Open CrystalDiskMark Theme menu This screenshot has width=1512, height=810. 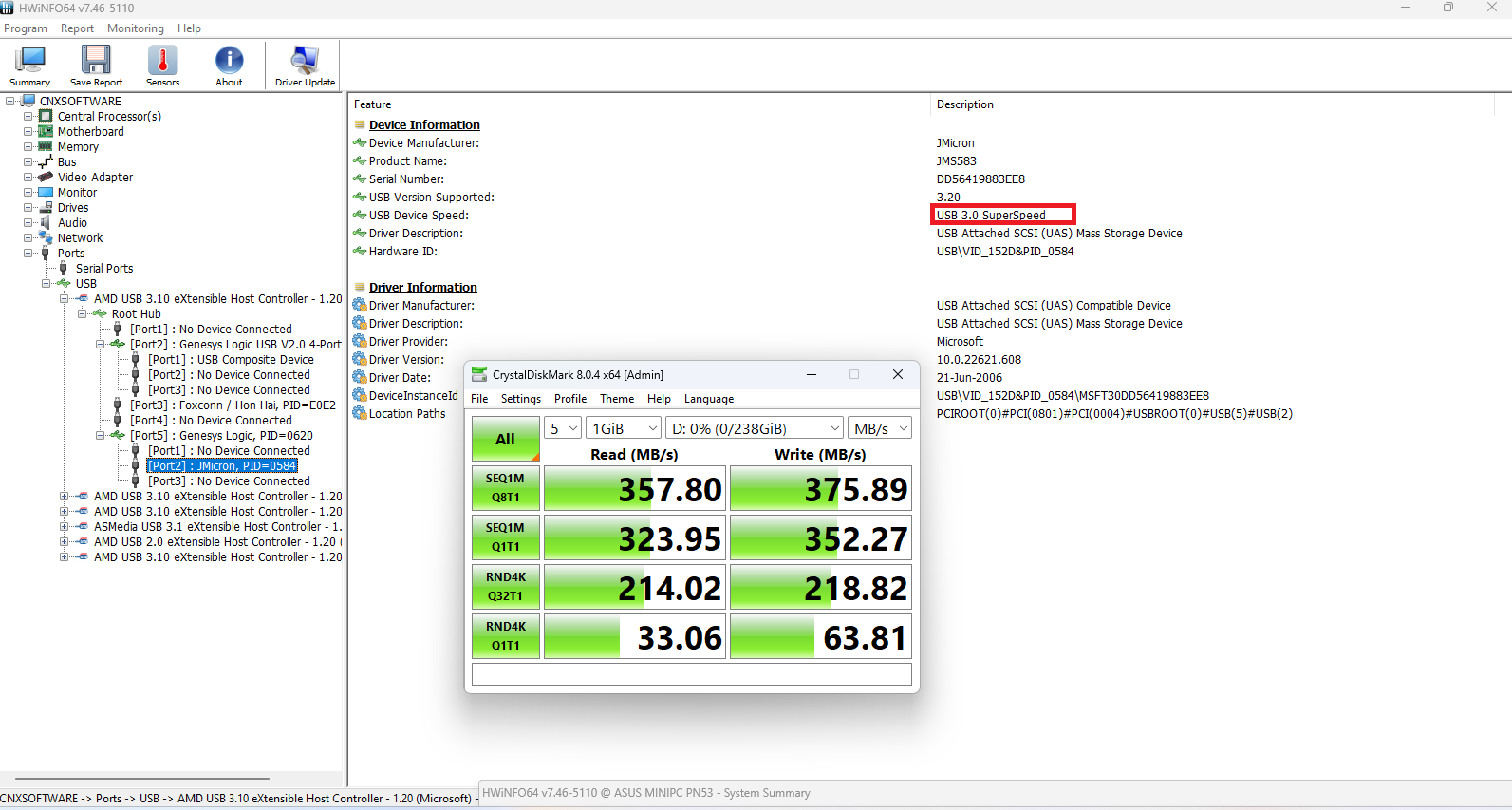[617, 399]
